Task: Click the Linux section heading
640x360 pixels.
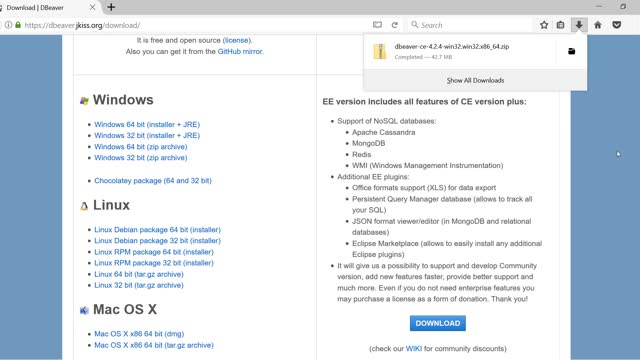Action: click(x=111, y=205)
